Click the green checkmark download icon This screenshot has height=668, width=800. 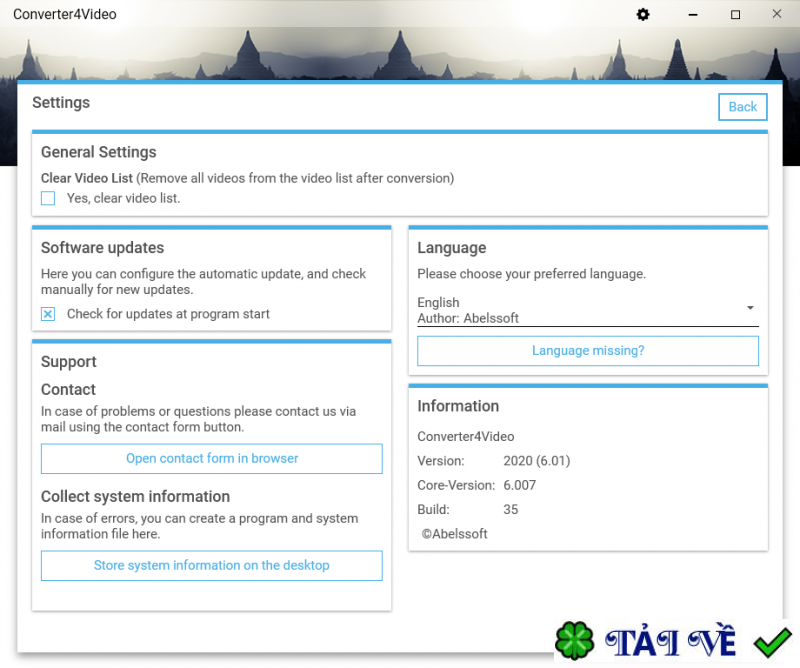[x=770, y=639]
